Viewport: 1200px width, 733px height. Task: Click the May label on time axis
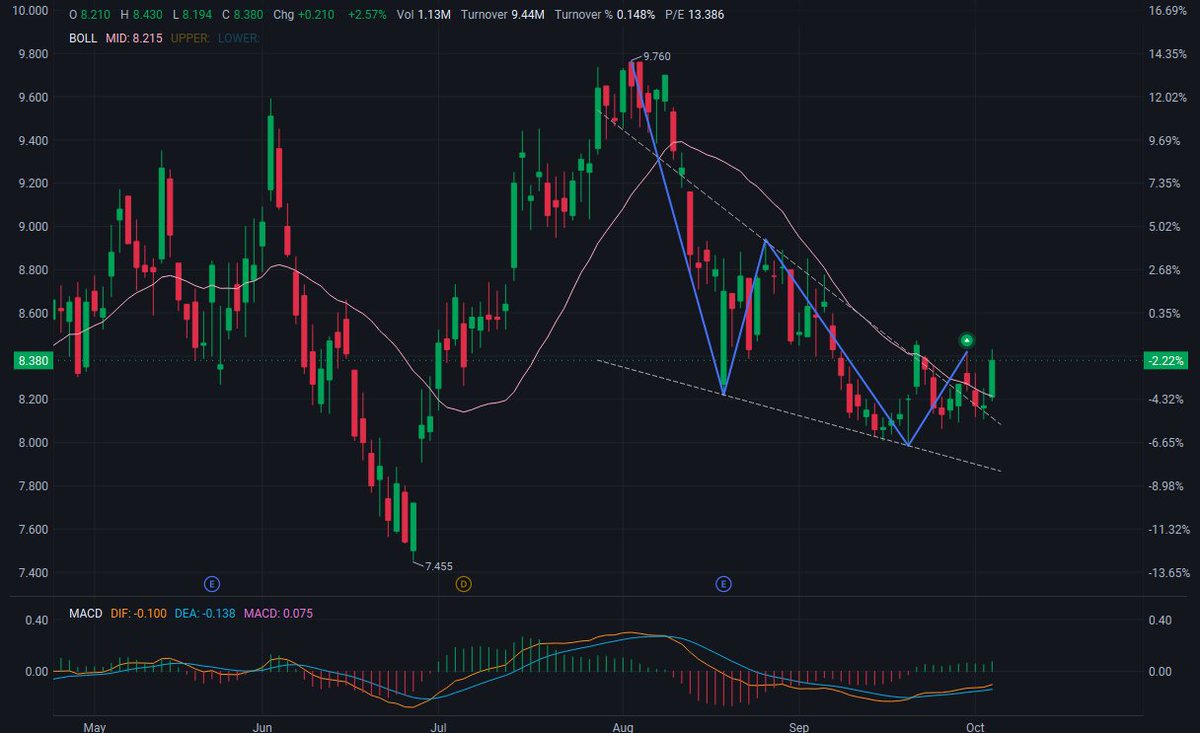(x=93, y=726)
